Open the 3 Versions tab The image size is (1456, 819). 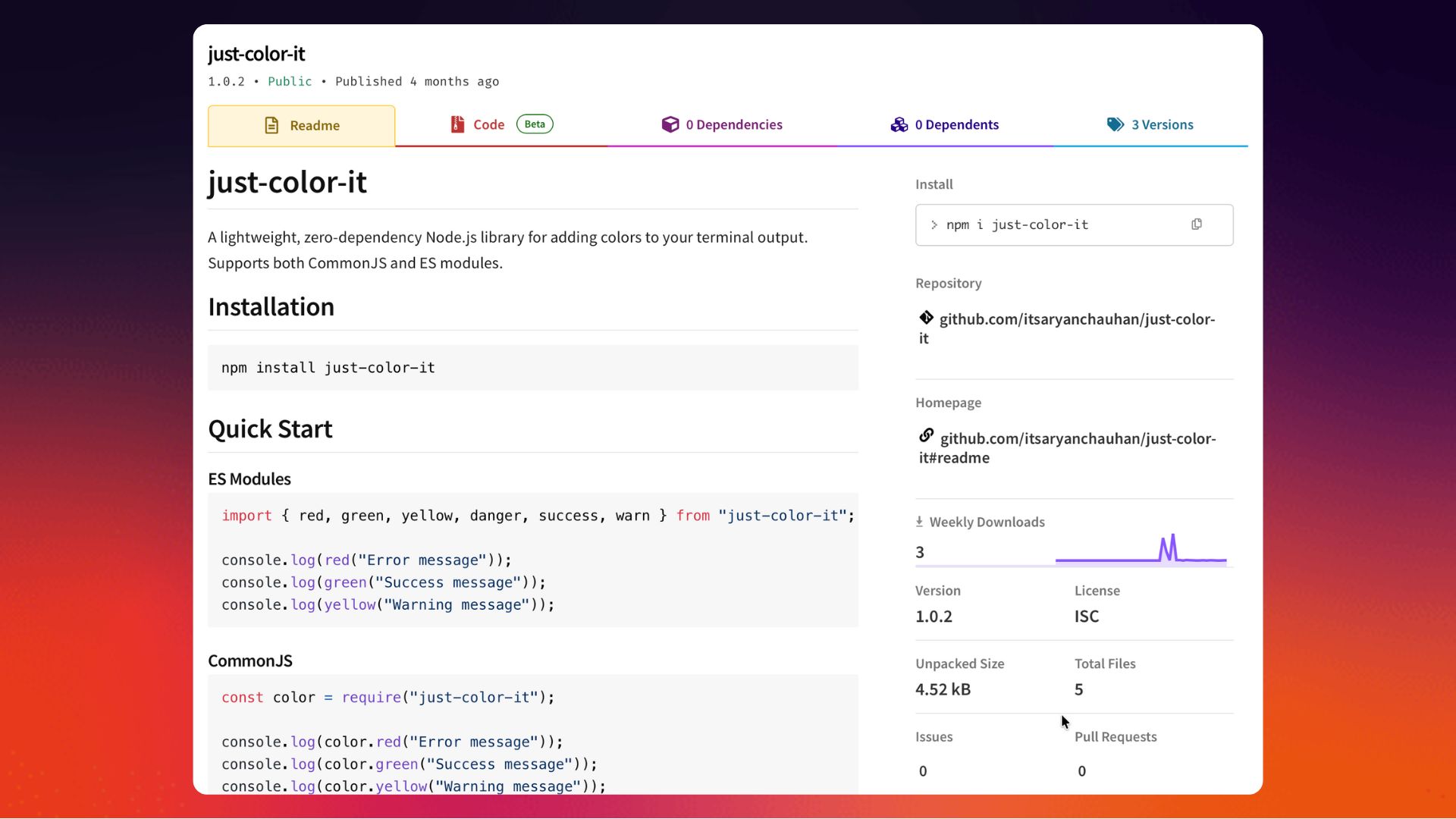pyautogui.click(x=1162, y=124)
